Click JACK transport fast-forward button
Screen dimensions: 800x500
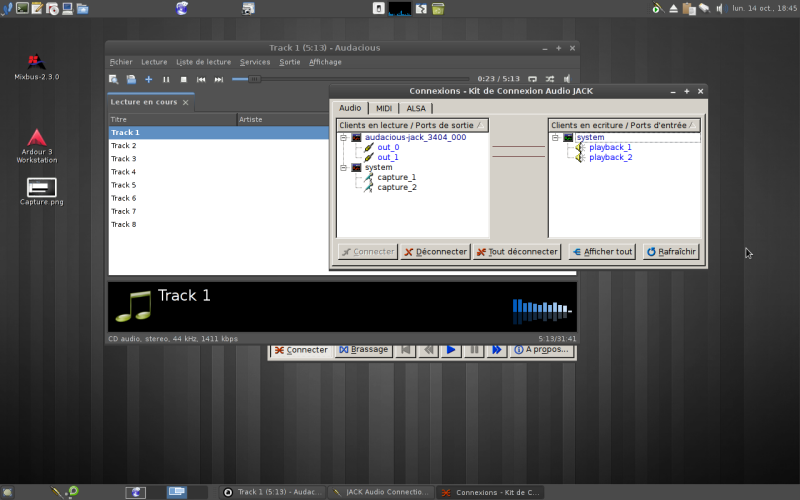[496, 350]
